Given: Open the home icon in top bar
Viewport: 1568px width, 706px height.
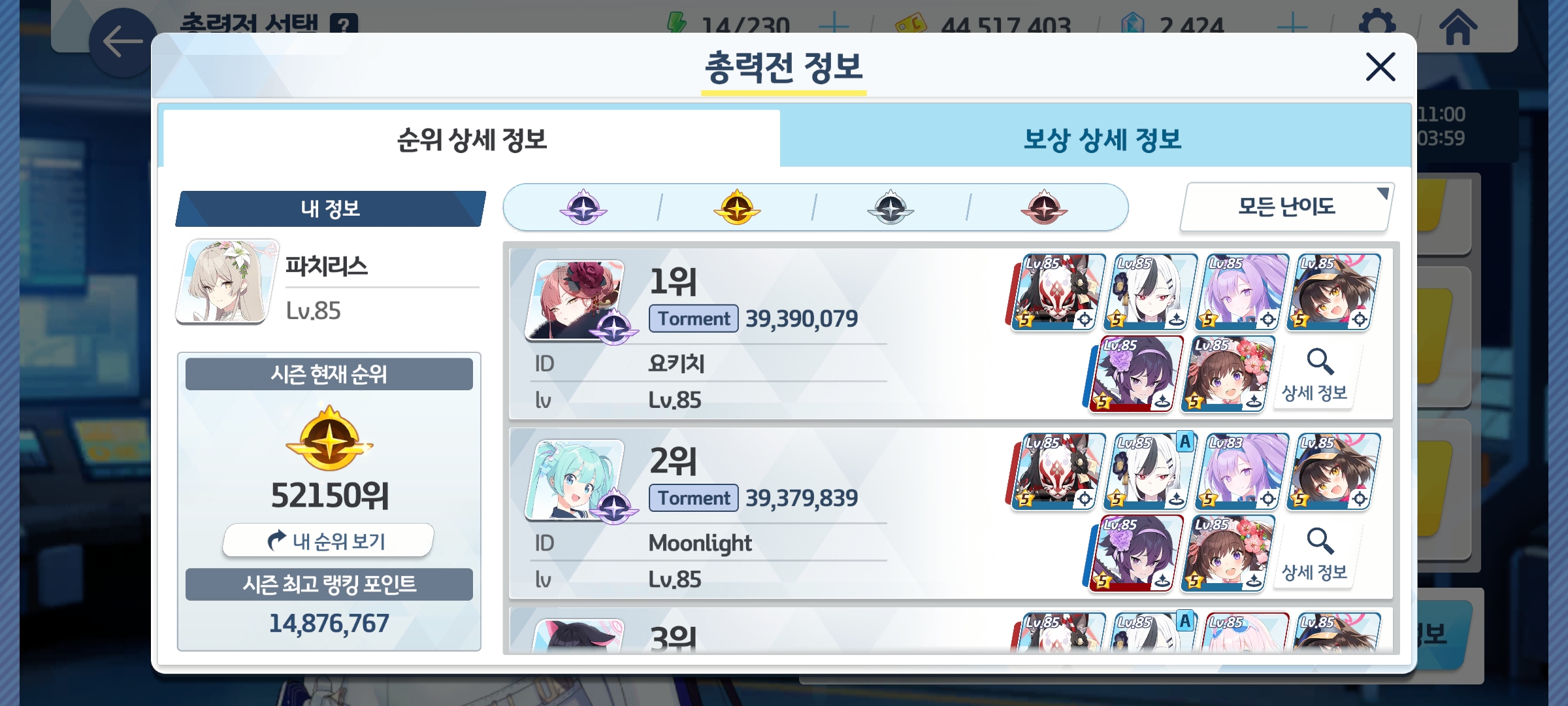Looking at the screenshot, I should pyautogui.click(x=1458, y=27).
